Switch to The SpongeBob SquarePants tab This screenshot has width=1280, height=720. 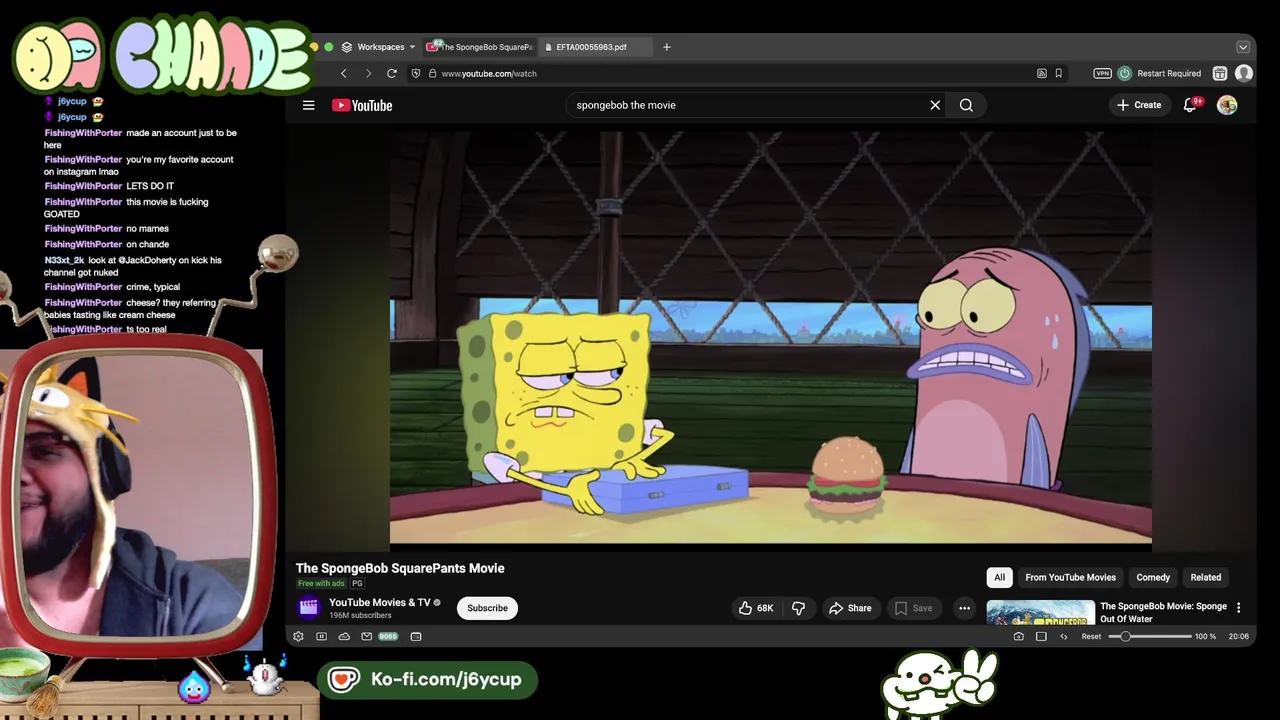[479, 47]
